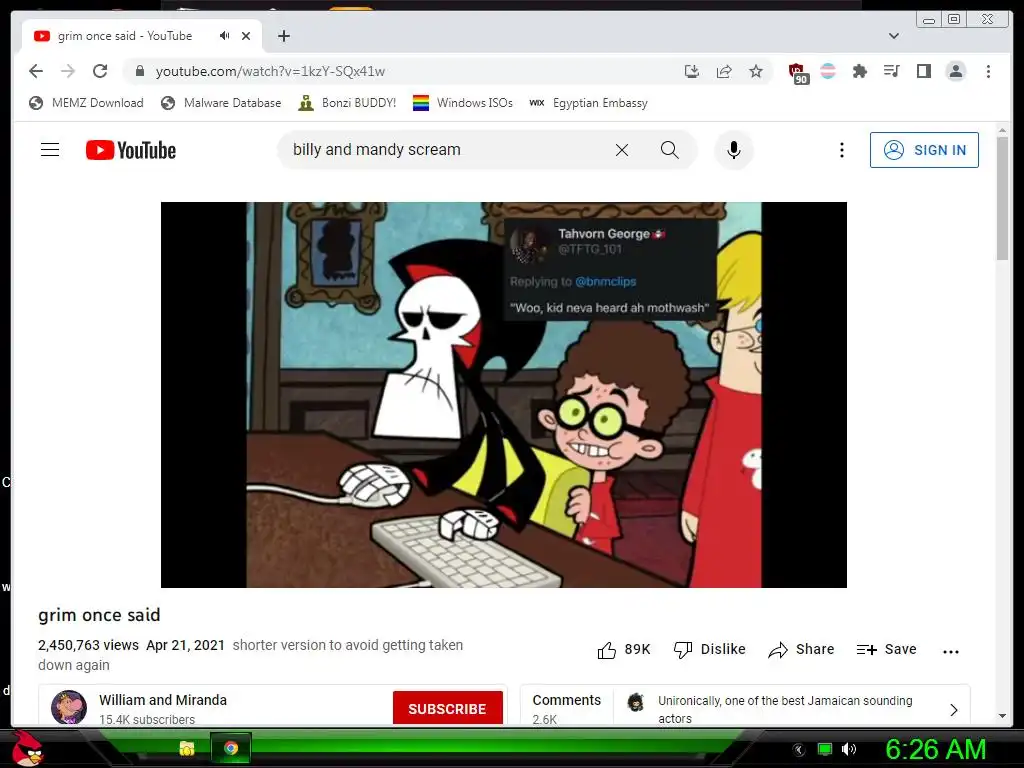Click the 6:26 AM clock
Screen dimensions: 1024x768
[935, 750]
